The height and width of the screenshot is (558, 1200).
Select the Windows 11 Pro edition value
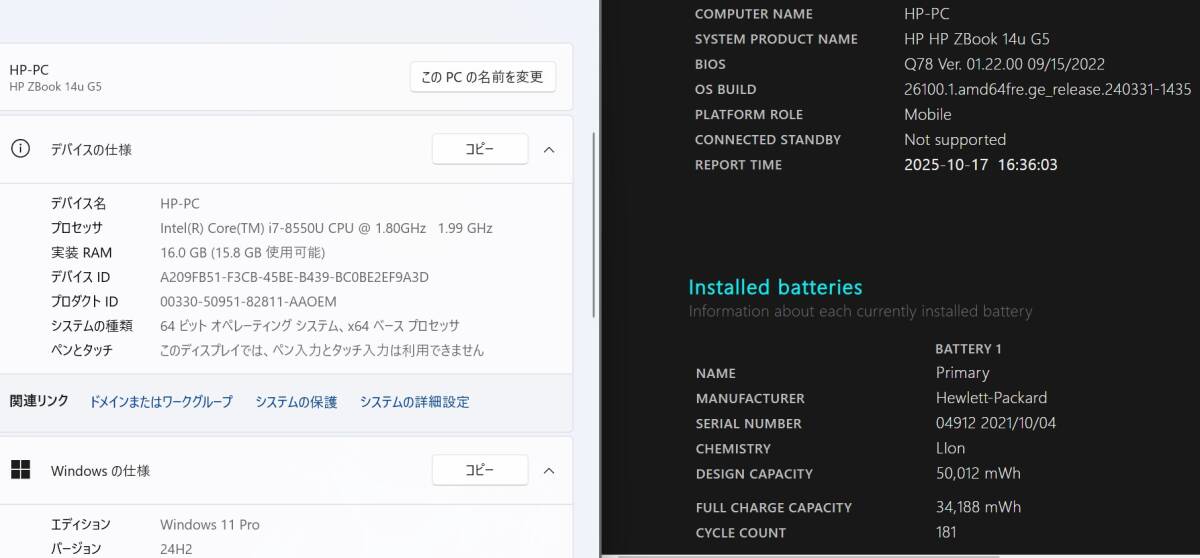tap(210, 524)
